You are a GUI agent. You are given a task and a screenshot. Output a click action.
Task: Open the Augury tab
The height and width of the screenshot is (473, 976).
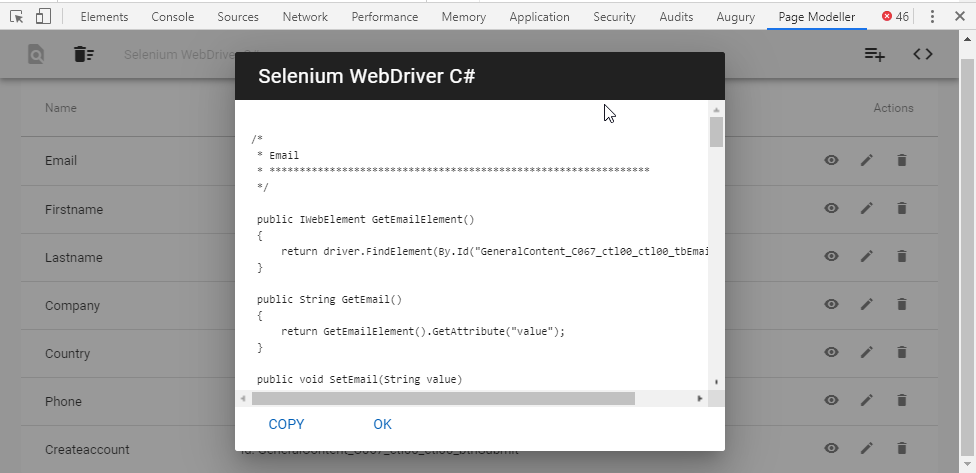(736, 17)
